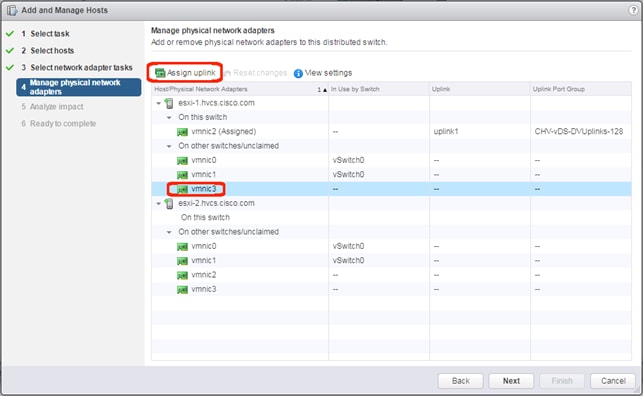The height and width of the screenshot is (396, 643).
Task: Click vSwitch0 cell in esxi-1 vmnic1 row
Action: [x=348, y=175]
